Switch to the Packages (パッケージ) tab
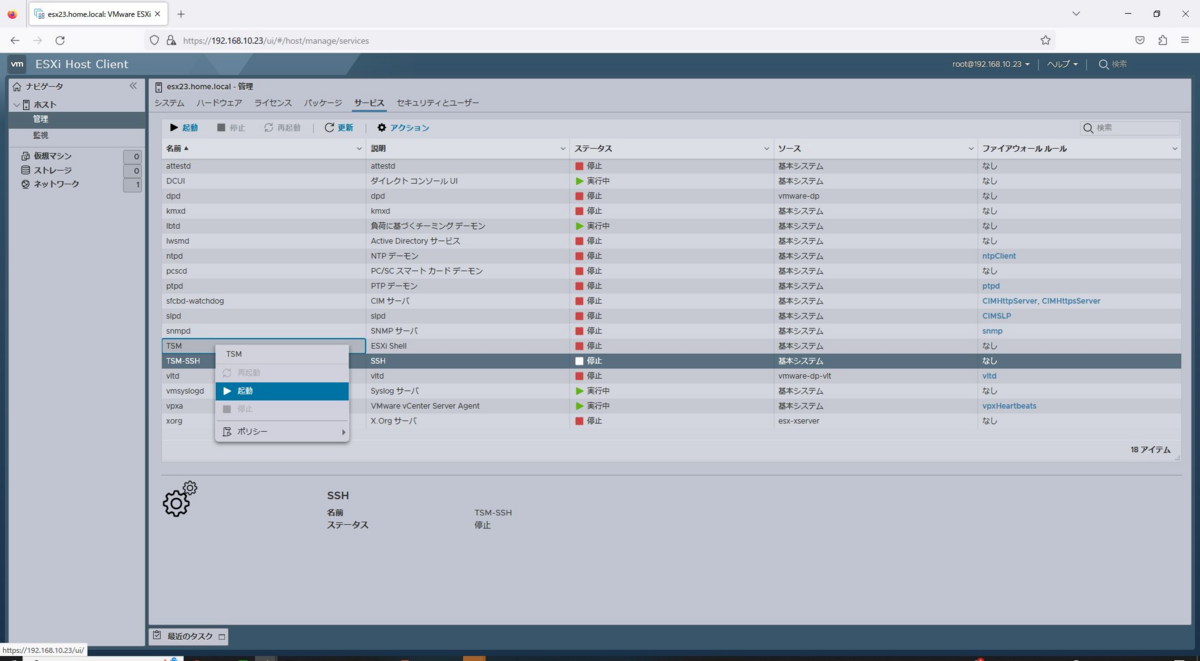The image size is (1200, 661). [x=323, y=103]
